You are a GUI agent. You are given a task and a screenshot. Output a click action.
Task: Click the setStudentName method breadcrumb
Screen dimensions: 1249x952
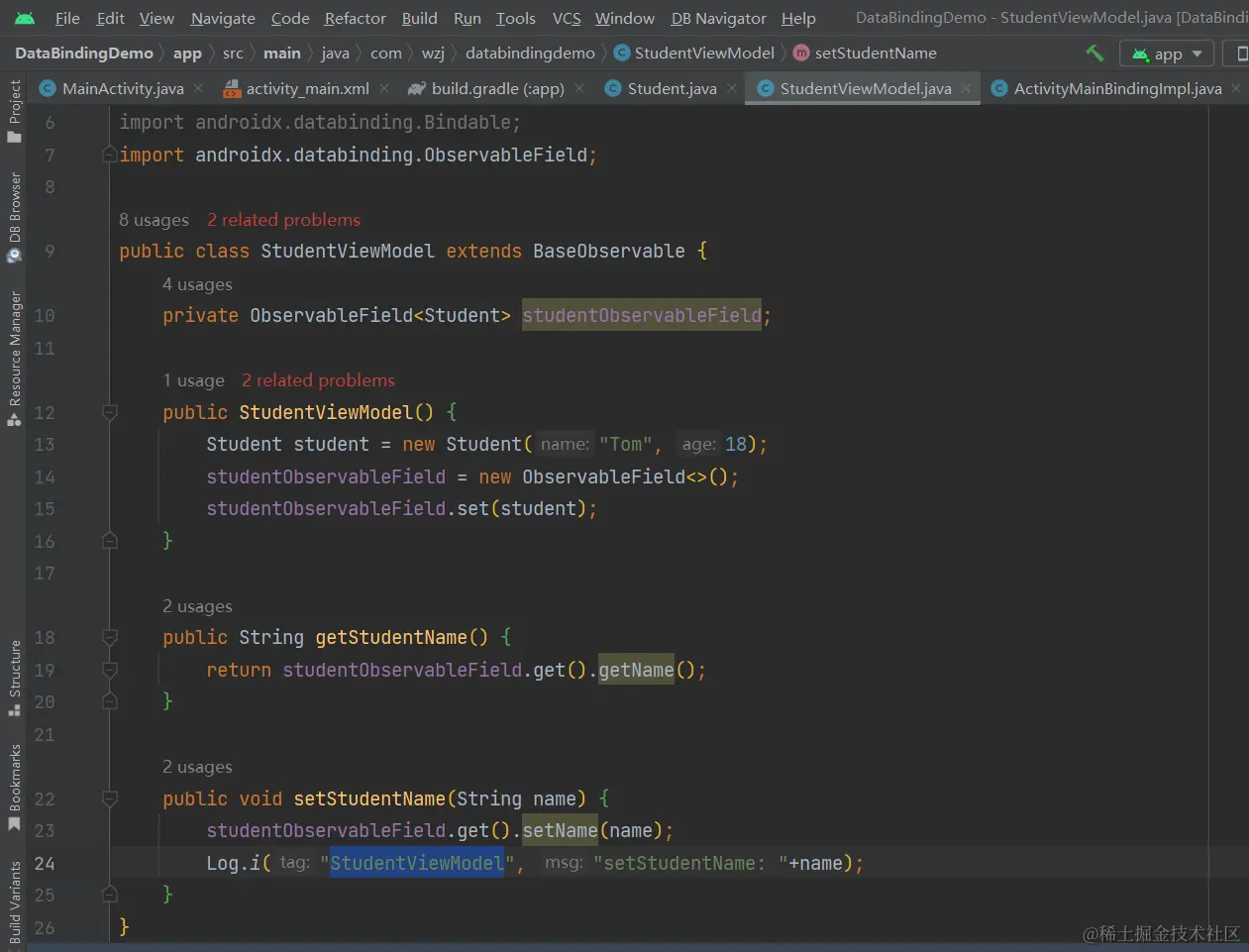(866, 53)
